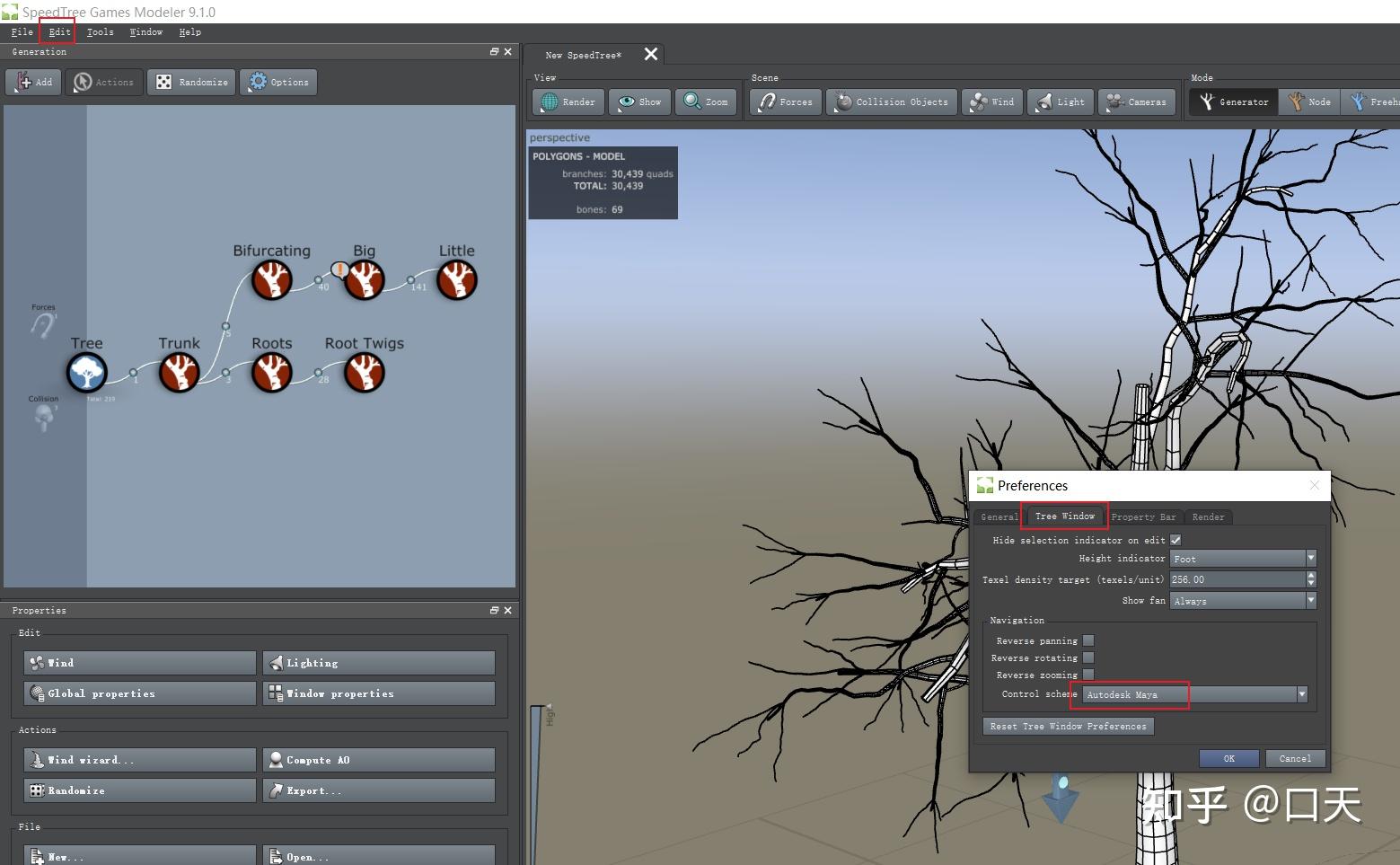
Task: Toggle Reverse zooming checkbox
Action: [1088, 675]
